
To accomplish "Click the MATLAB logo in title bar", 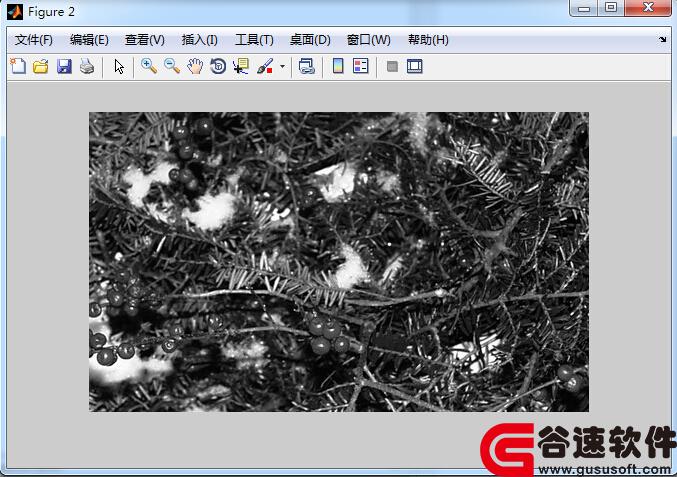I will click(15, 12).
